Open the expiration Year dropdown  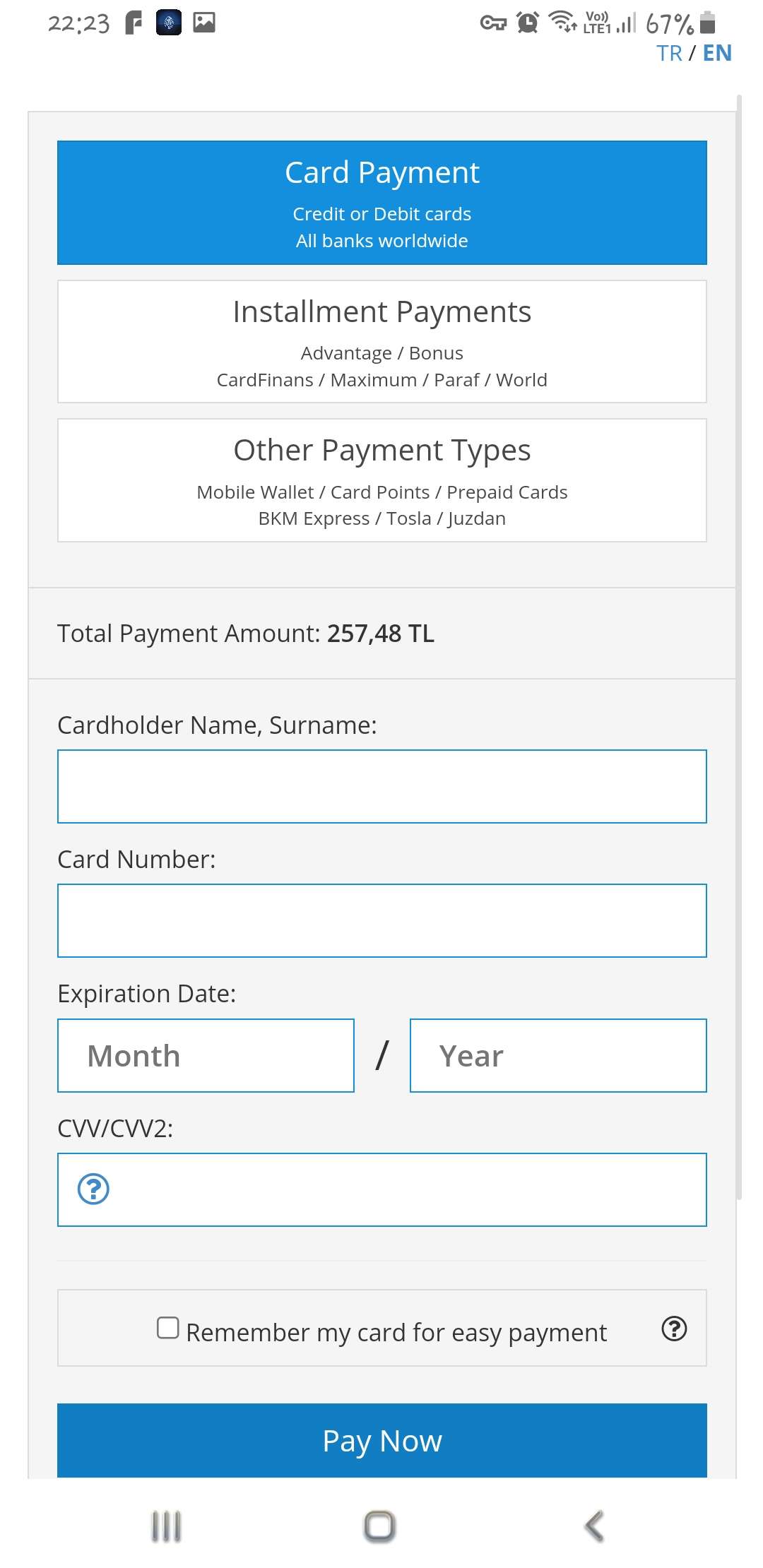tap(558, 1055)
